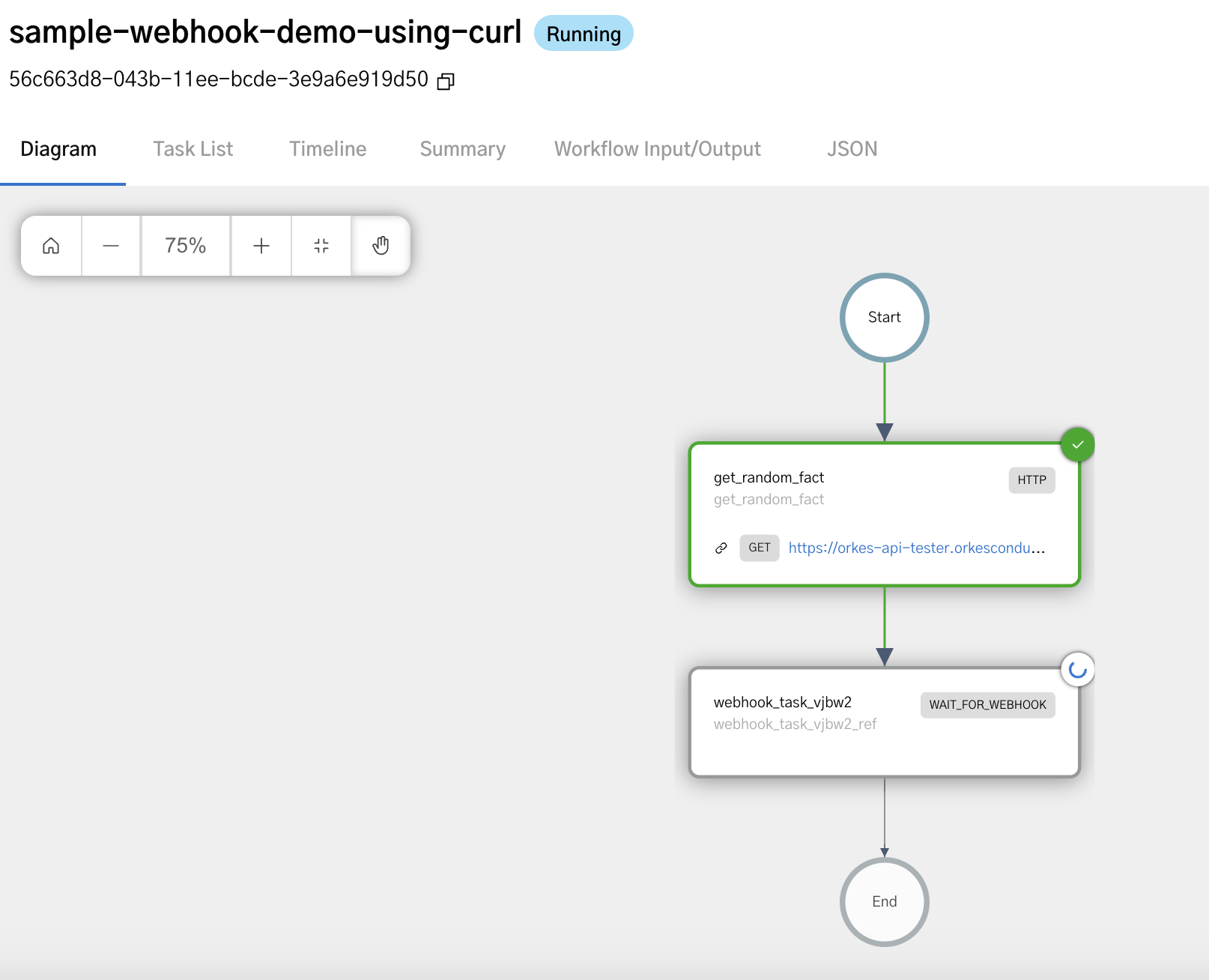This screenshot has height=980, width=1209.
Task: Select the pan hand tool
Action: [x=381, y=245]
